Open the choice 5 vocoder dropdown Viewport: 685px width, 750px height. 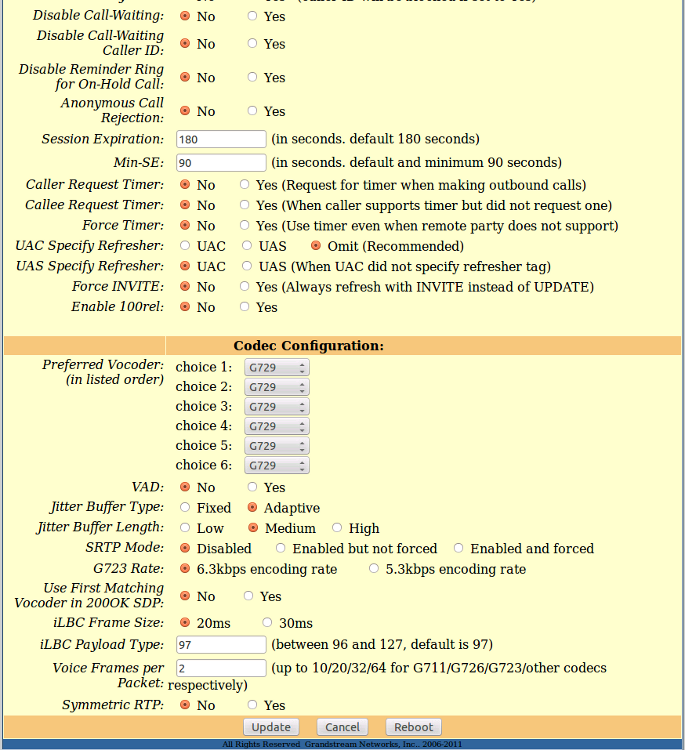(x=277, y=446)
